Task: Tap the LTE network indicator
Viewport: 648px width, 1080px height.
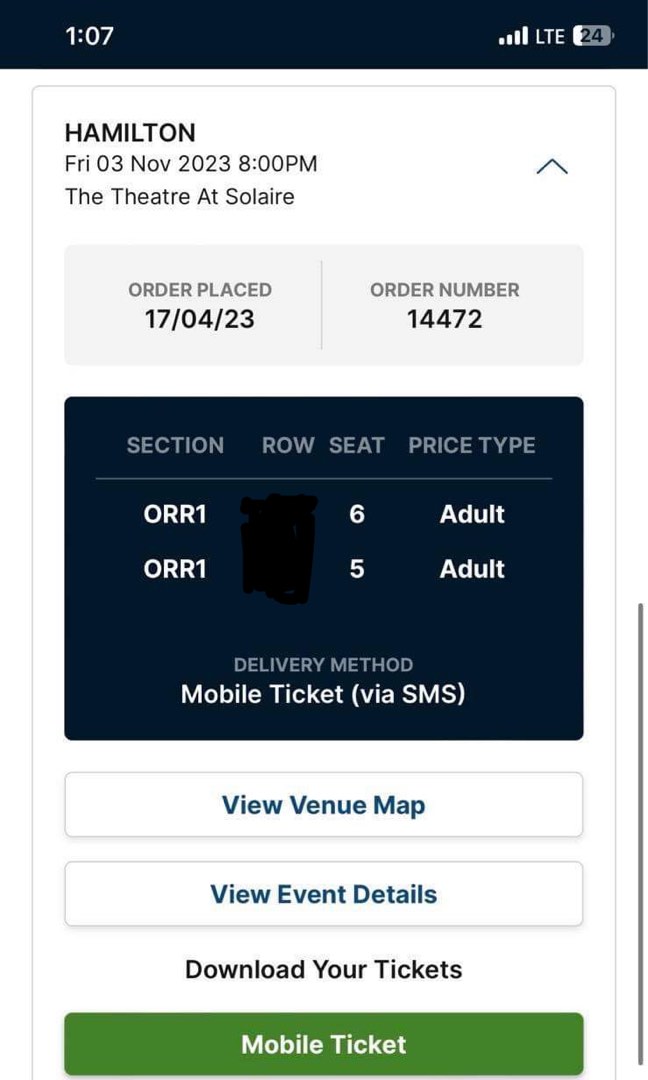Action: pyautogui.click(x=548, y=35)
